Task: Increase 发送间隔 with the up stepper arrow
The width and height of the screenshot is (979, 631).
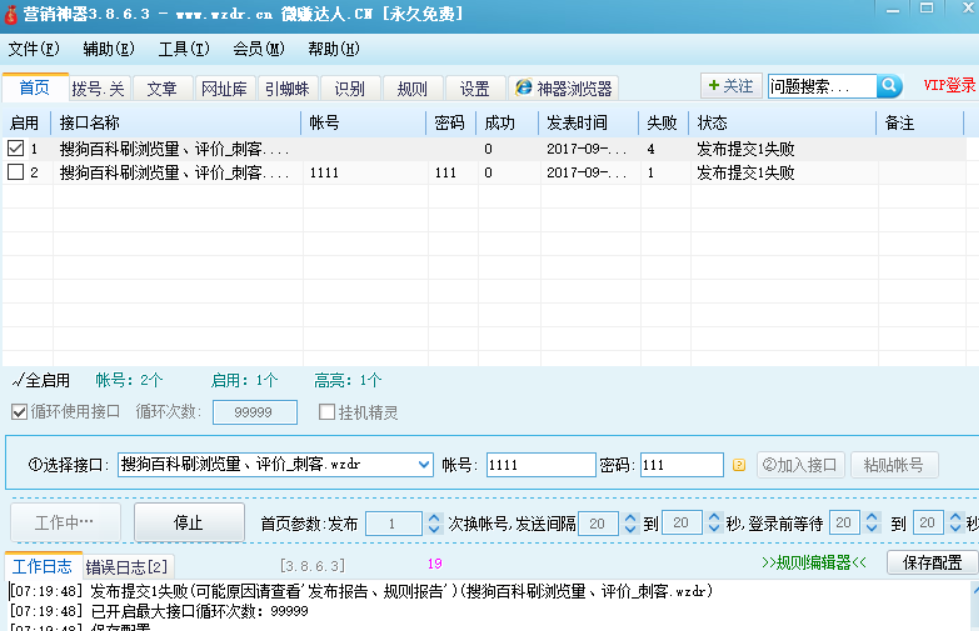Action: coord(630,516)
